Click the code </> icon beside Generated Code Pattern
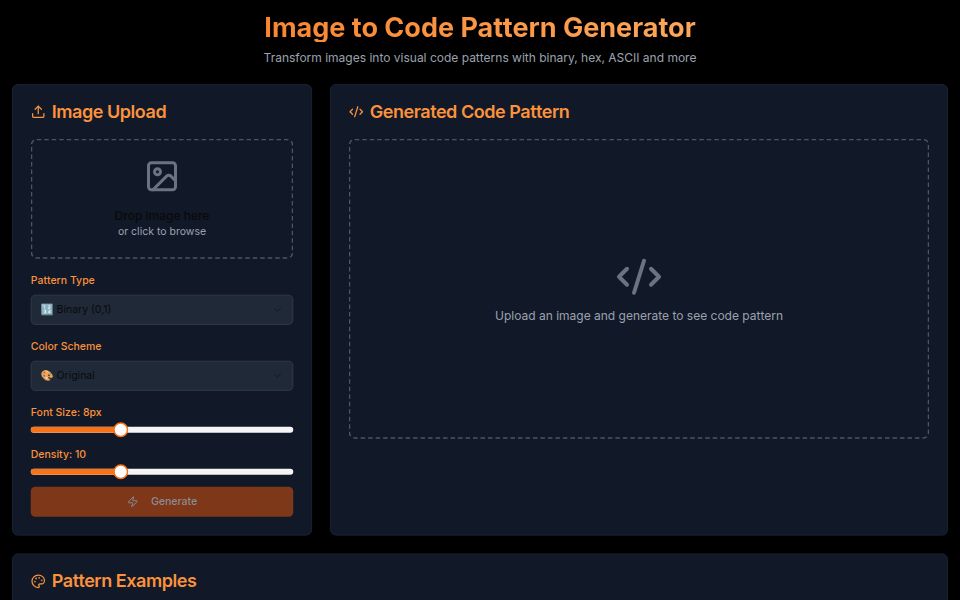This screenshot has height=600, width=960. 354,112
